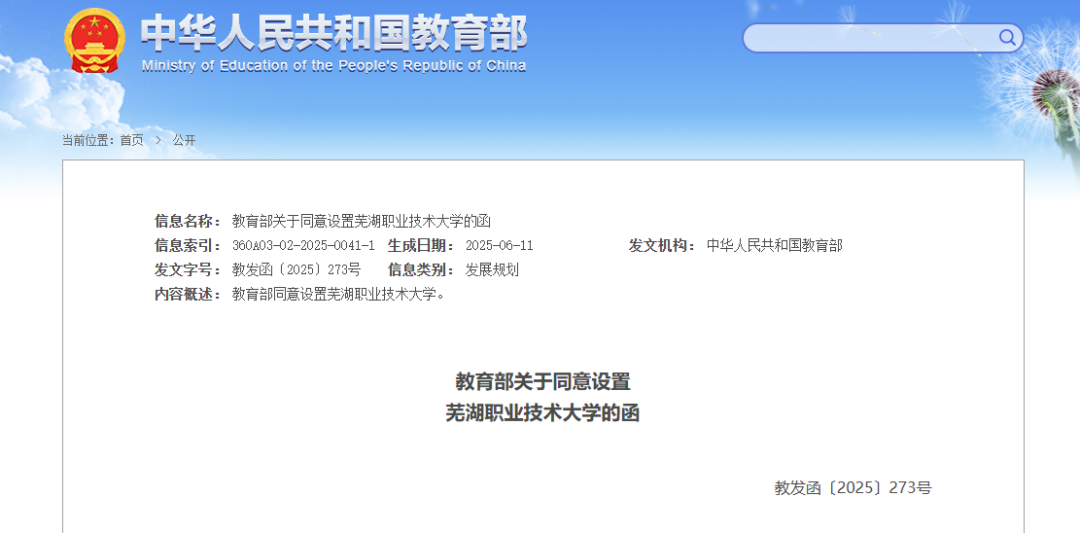Screen dimensions: 1080x533
Task: Select index number 360A03-02-2025-0041-1
Action: point(304,246)
